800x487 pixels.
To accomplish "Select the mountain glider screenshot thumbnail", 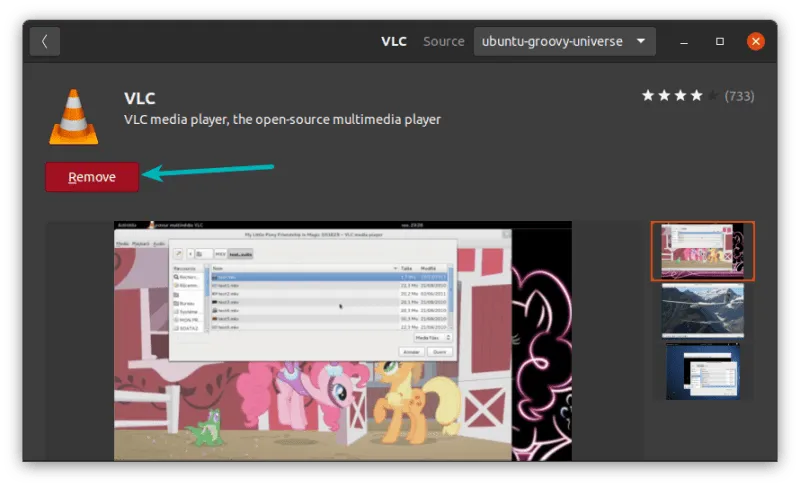I will pyautogui.click(x=702, y=311).
